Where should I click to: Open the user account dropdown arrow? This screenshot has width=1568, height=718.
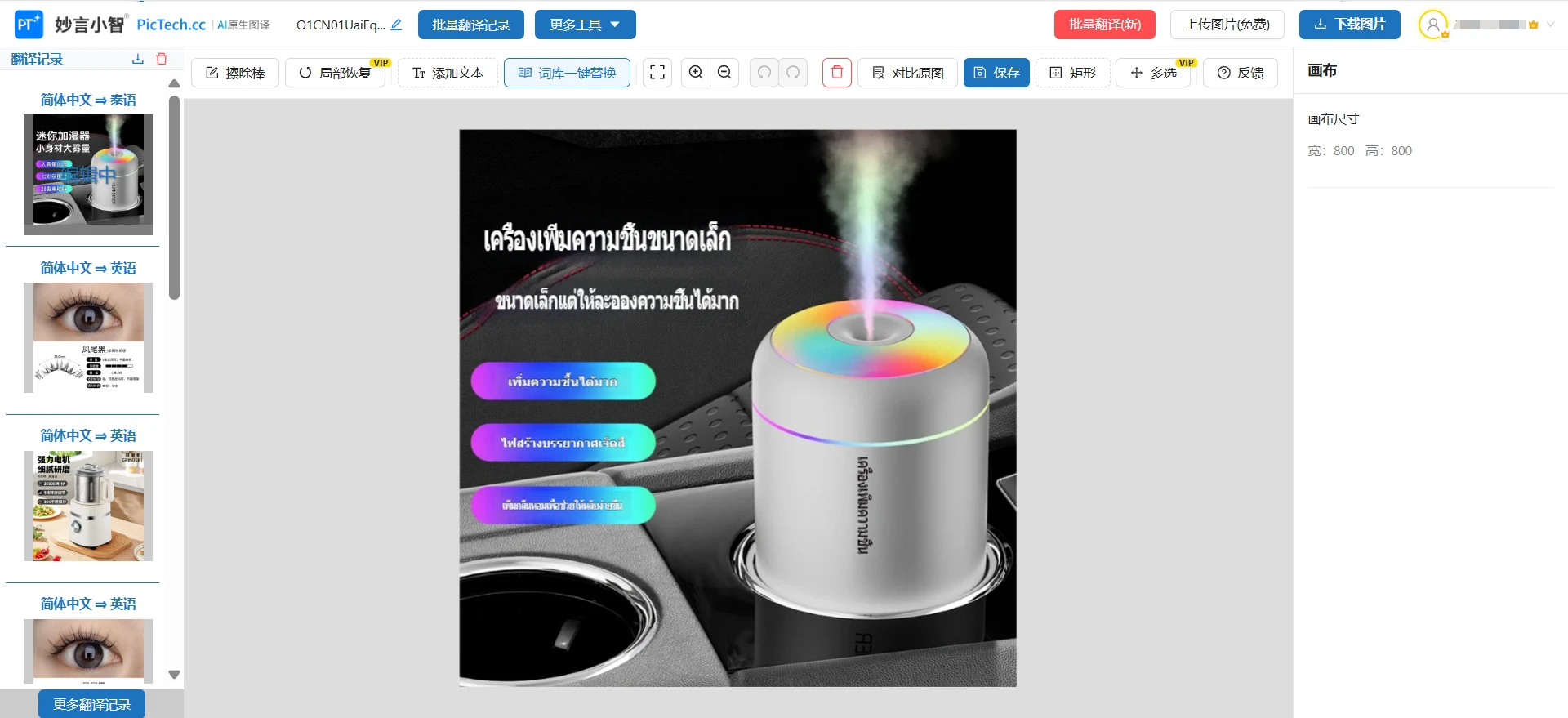pos(1550,25)
